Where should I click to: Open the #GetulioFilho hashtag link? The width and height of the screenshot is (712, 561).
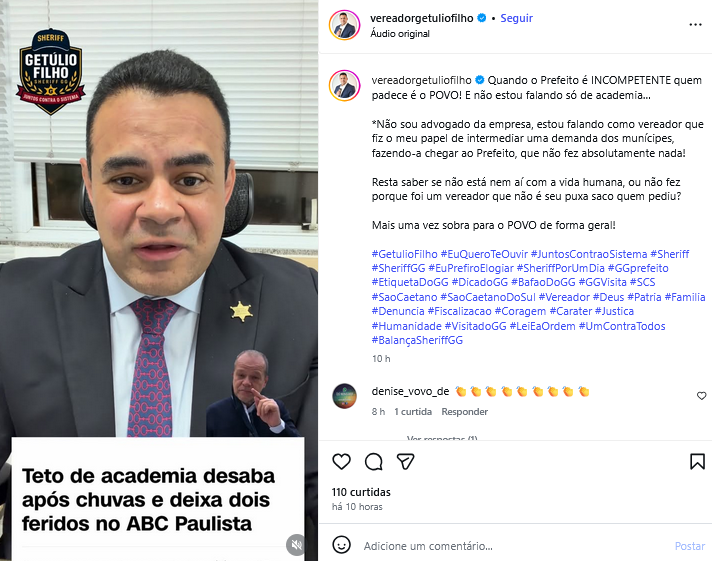pyautogui.click(x=404, y=254)
